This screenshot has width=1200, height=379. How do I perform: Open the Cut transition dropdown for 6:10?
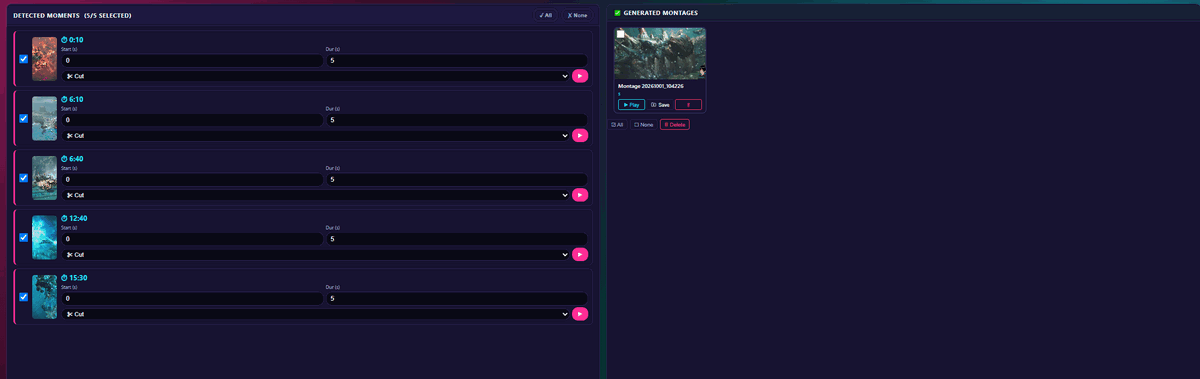pyautogui.click(x=316, y=136)
